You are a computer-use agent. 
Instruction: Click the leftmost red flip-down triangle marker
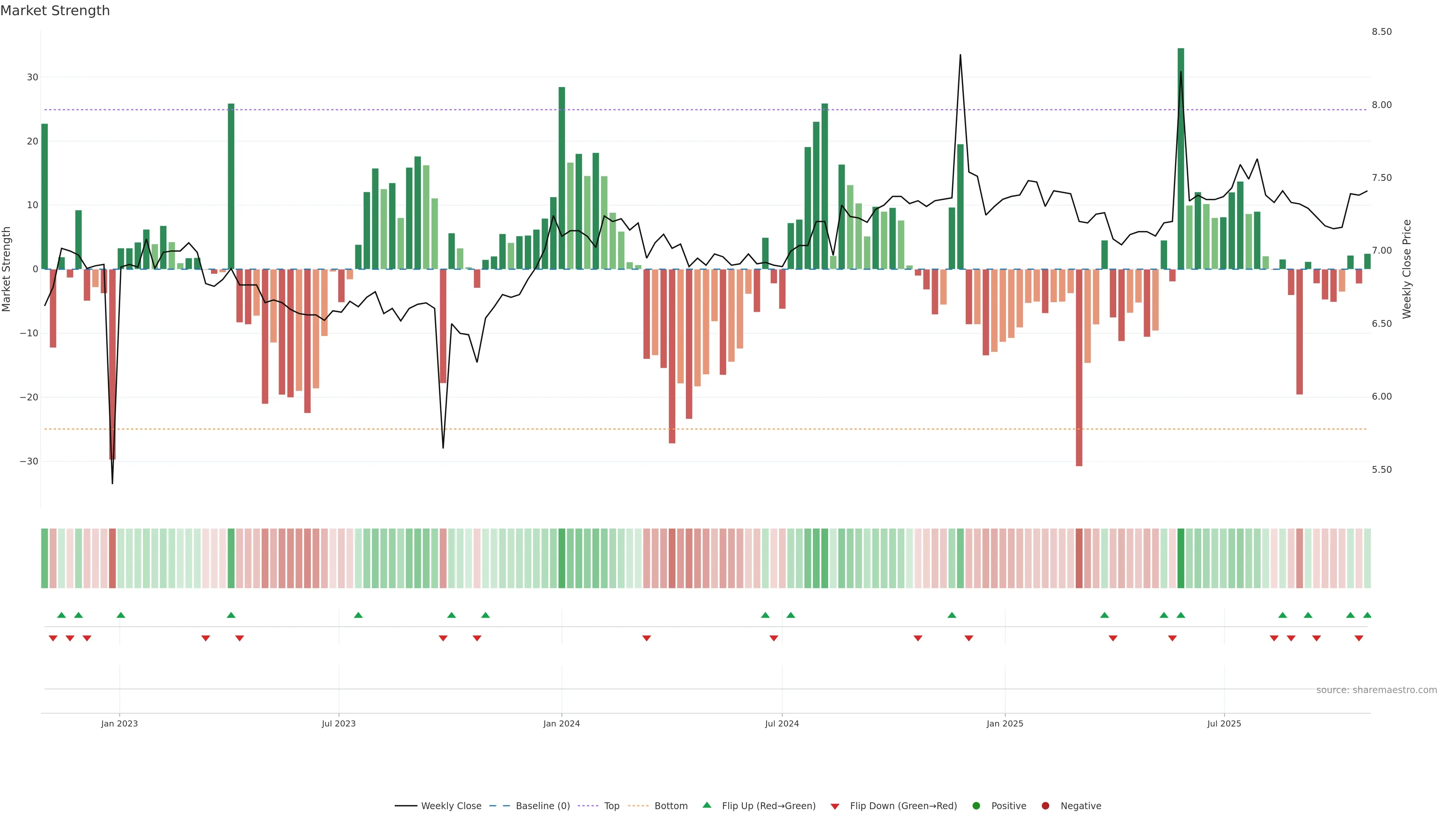(x=53, y=638)
